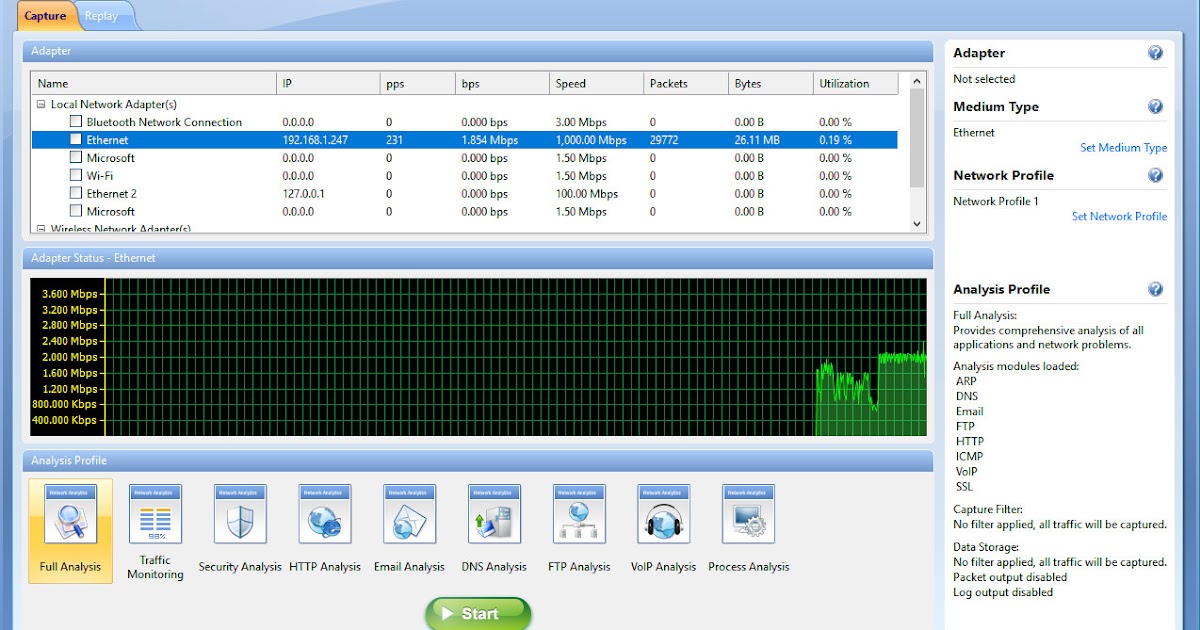Sort adapters by the Name column header
1200x630 pixels.
tap(154, 84)
